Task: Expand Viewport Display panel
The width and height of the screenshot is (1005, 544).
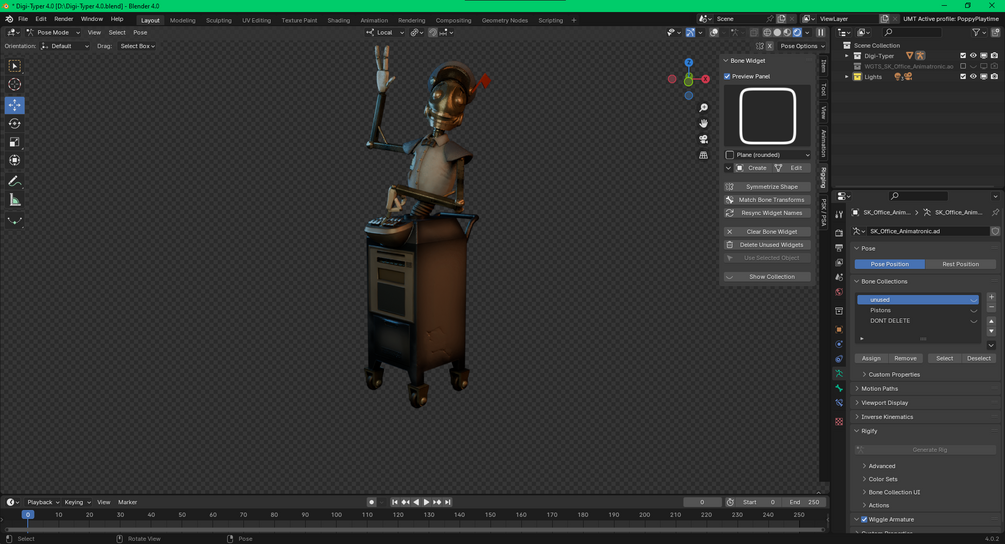Action: coord(885,403)
